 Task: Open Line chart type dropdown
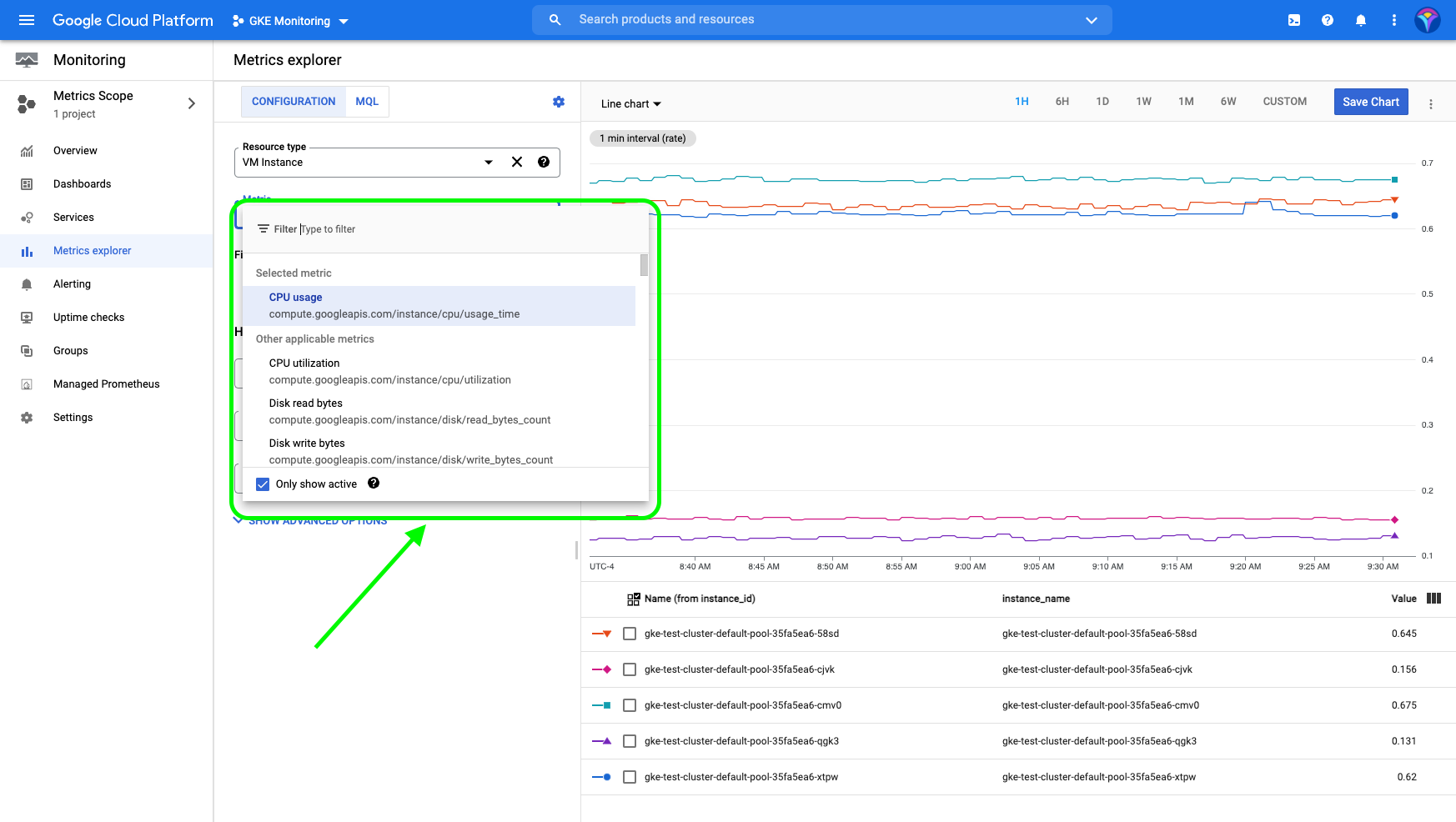click(x=631, y=104)
